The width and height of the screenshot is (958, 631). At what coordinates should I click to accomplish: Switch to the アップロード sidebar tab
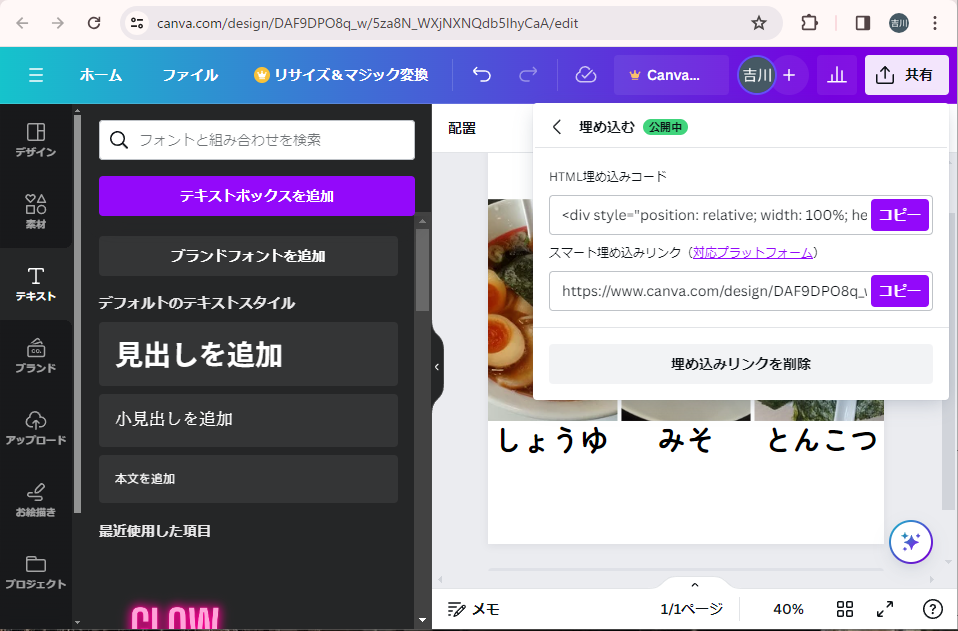[x=35, y=427]
